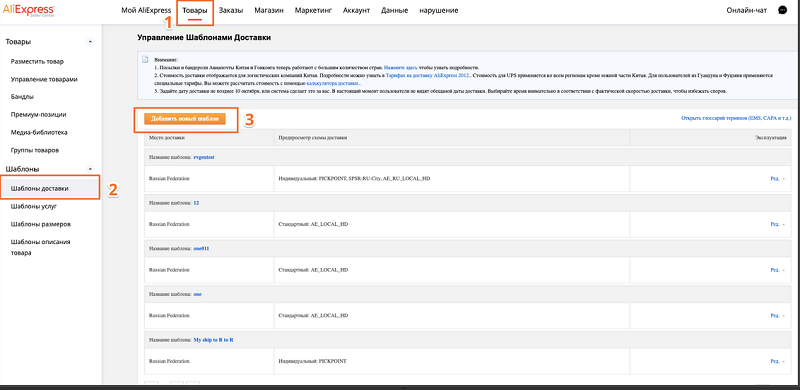Click the Добавить новый шаблон button
The image size is (800, 390).
[x=185, y=119]
